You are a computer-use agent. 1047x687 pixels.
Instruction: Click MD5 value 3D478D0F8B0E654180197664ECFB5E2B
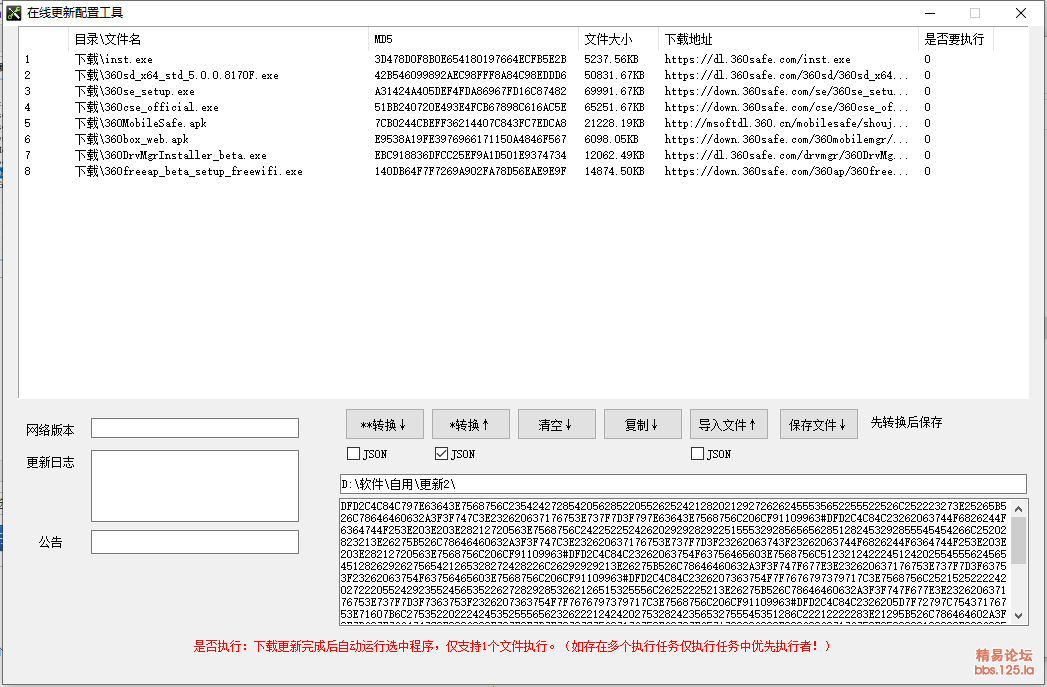470,59
